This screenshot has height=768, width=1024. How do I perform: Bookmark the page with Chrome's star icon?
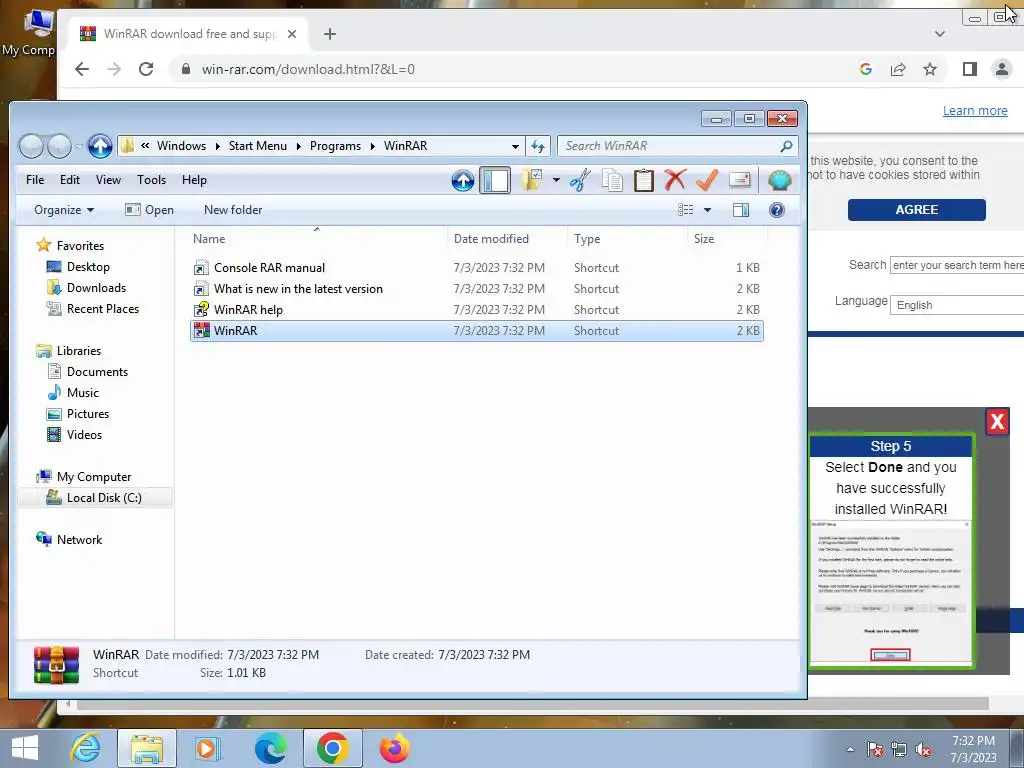[x=930, y=69]
